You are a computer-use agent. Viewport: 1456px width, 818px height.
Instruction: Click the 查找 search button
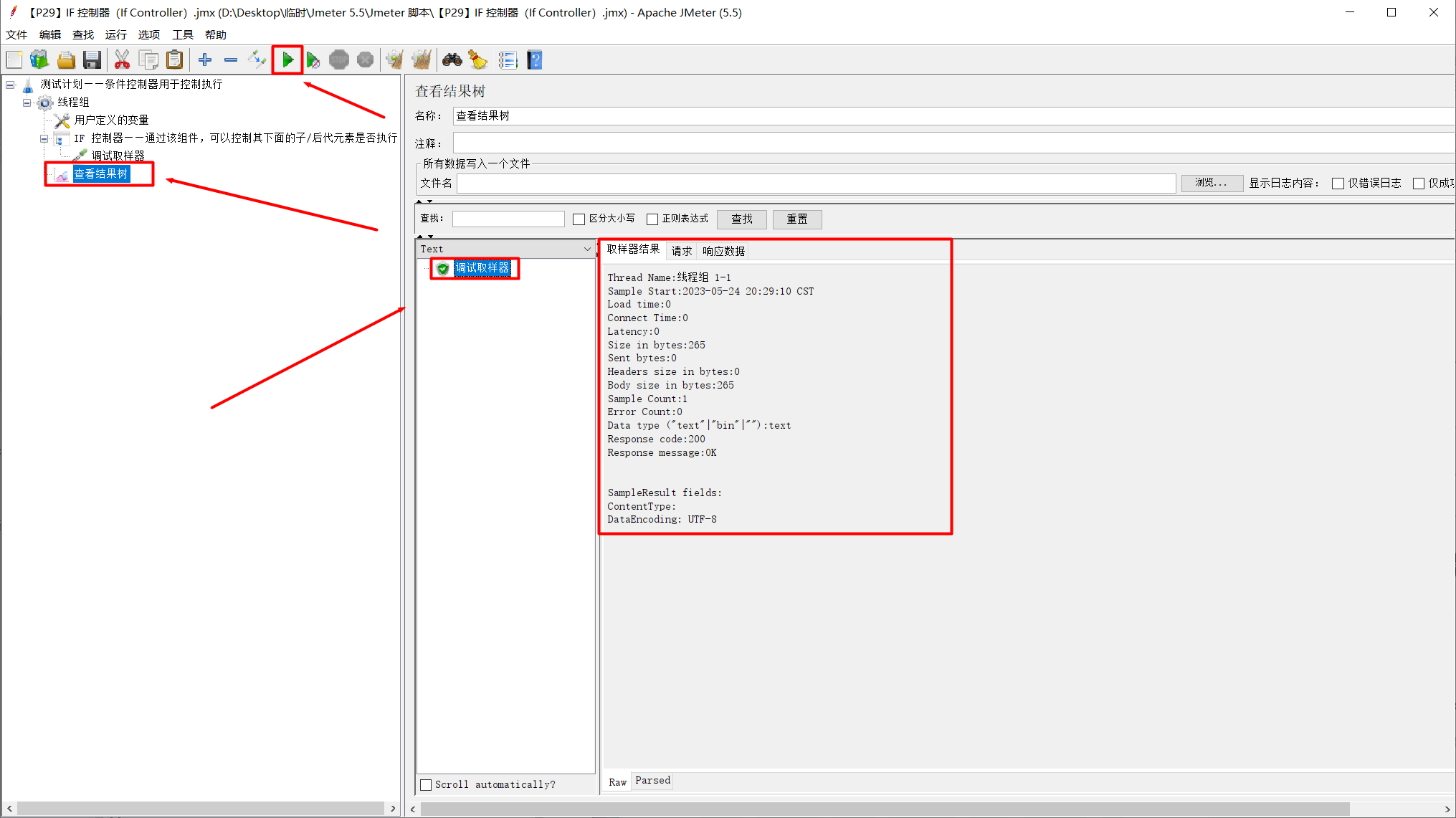[x=742, y=219]
